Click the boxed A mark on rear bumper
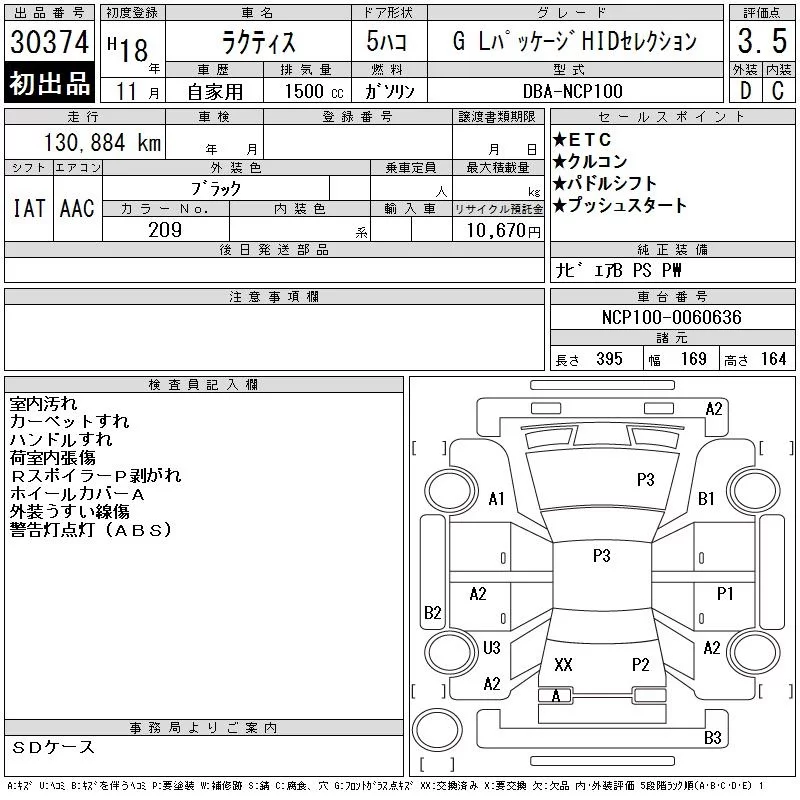The width and height of the screenshot is (800, 800). (x=556, y=695)
